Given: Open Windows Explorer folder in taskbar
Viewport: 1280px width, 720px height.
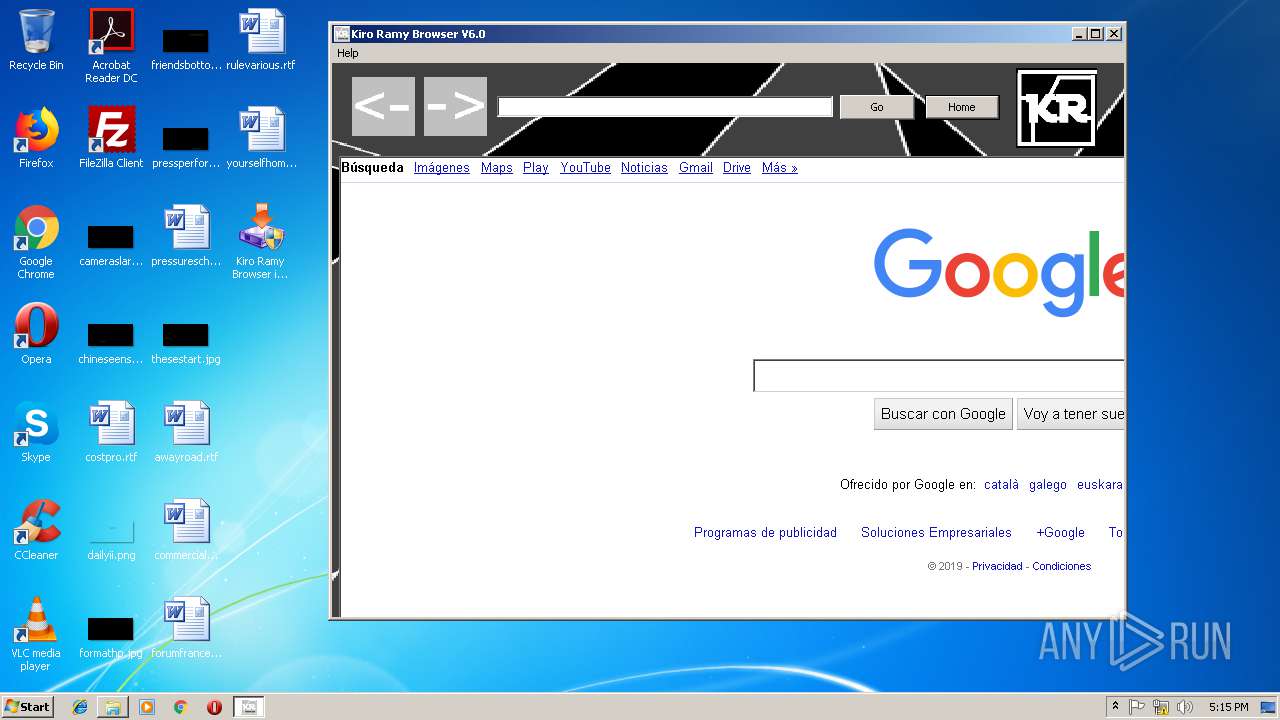Looking at the screenshot, I should pyautogui.click(x=113, y=707).
